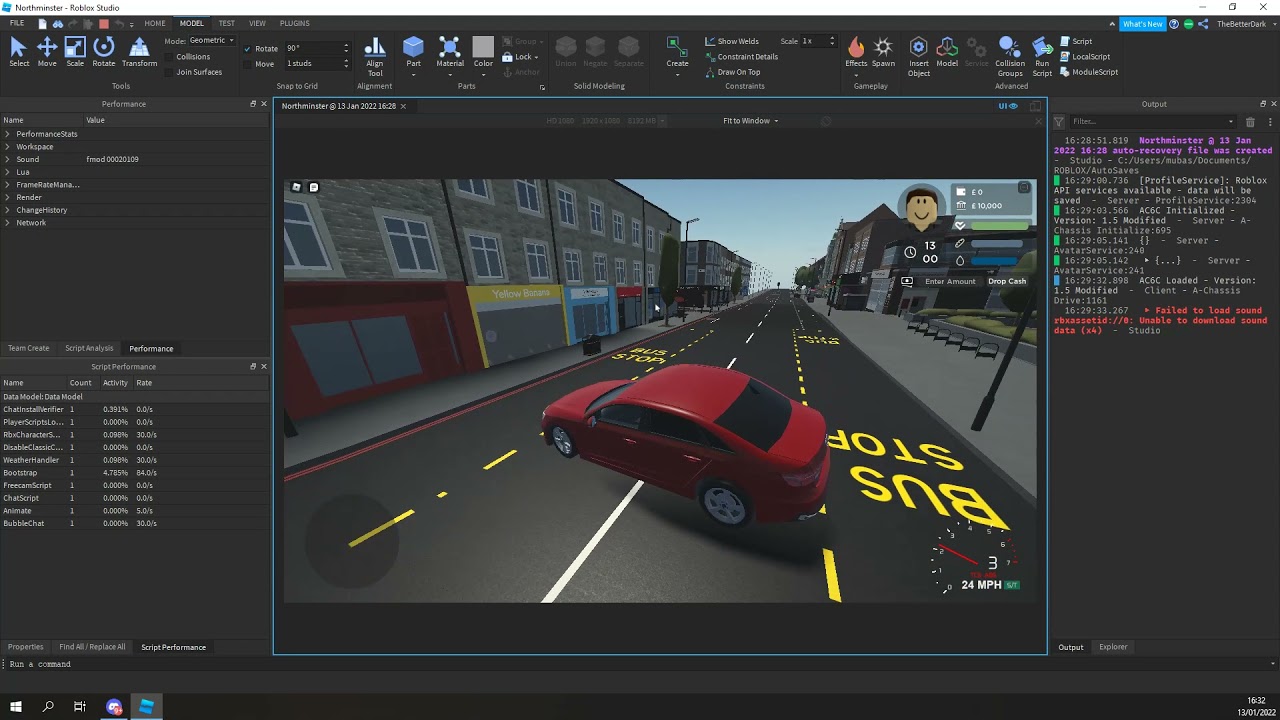Clear output with the trash icon

tap(1250, 122)
